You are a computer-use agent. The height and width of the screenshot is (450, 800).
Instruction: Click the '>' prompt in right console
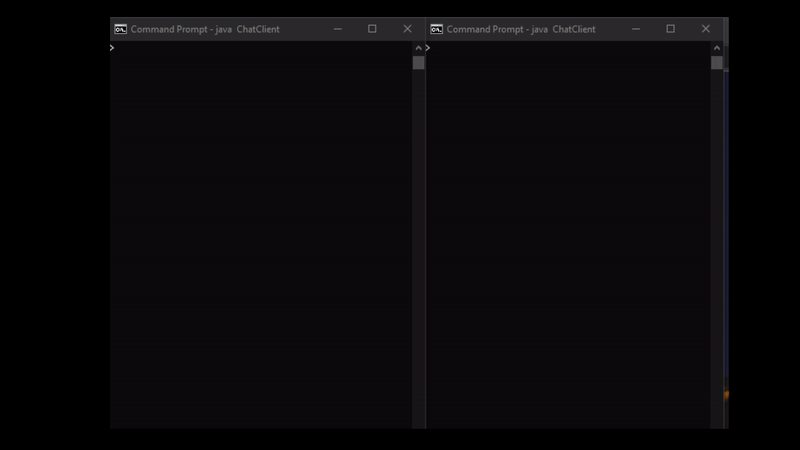428,48
